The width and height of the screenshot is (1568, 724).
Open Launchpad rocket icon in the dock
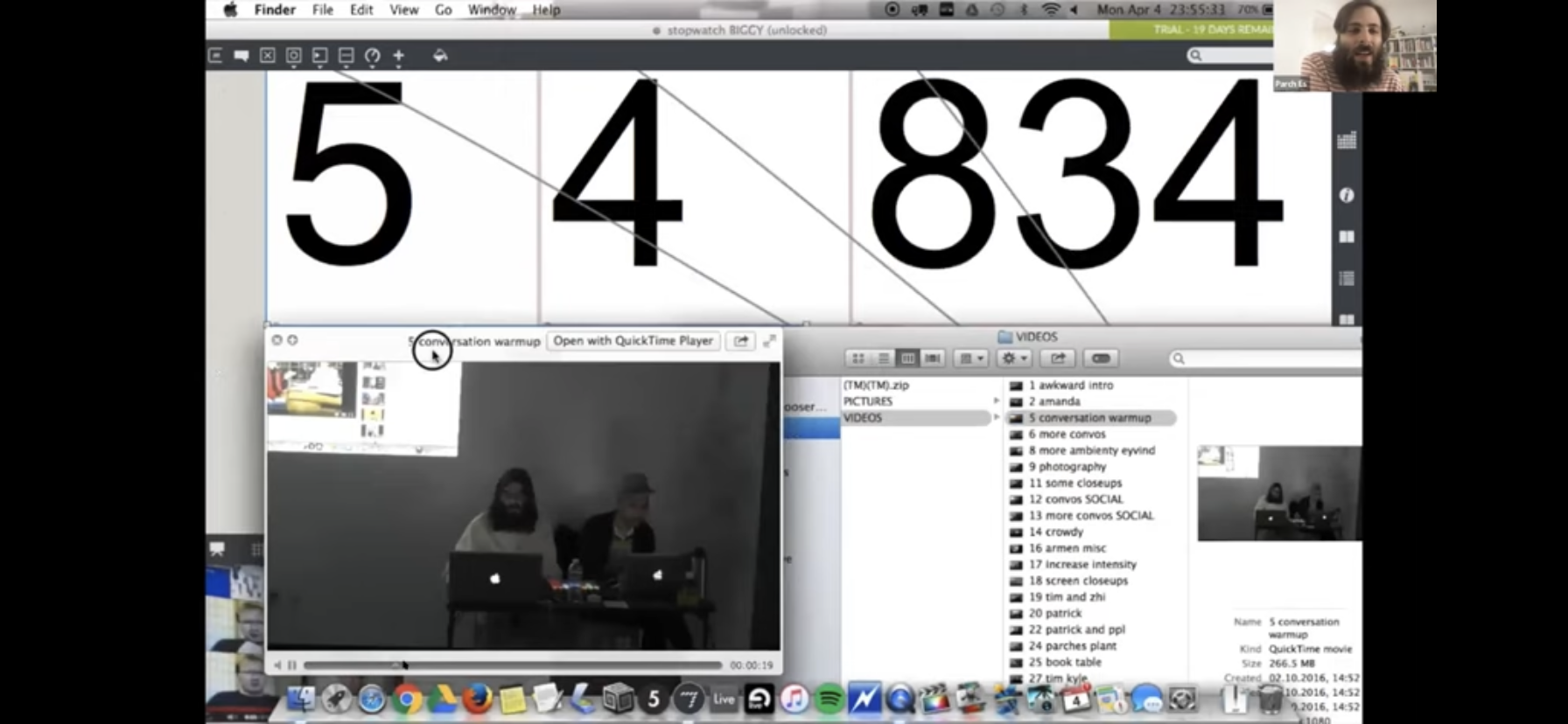336,699
